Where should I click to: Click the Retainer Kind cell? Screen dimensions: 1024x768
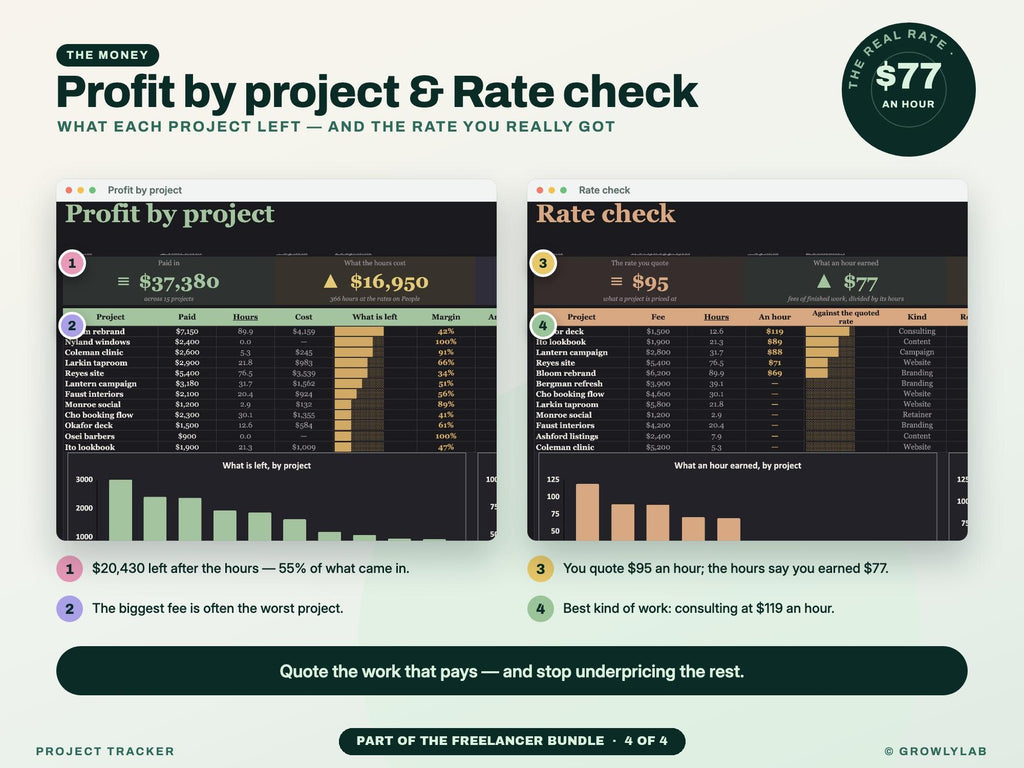(x=917, y=415)
